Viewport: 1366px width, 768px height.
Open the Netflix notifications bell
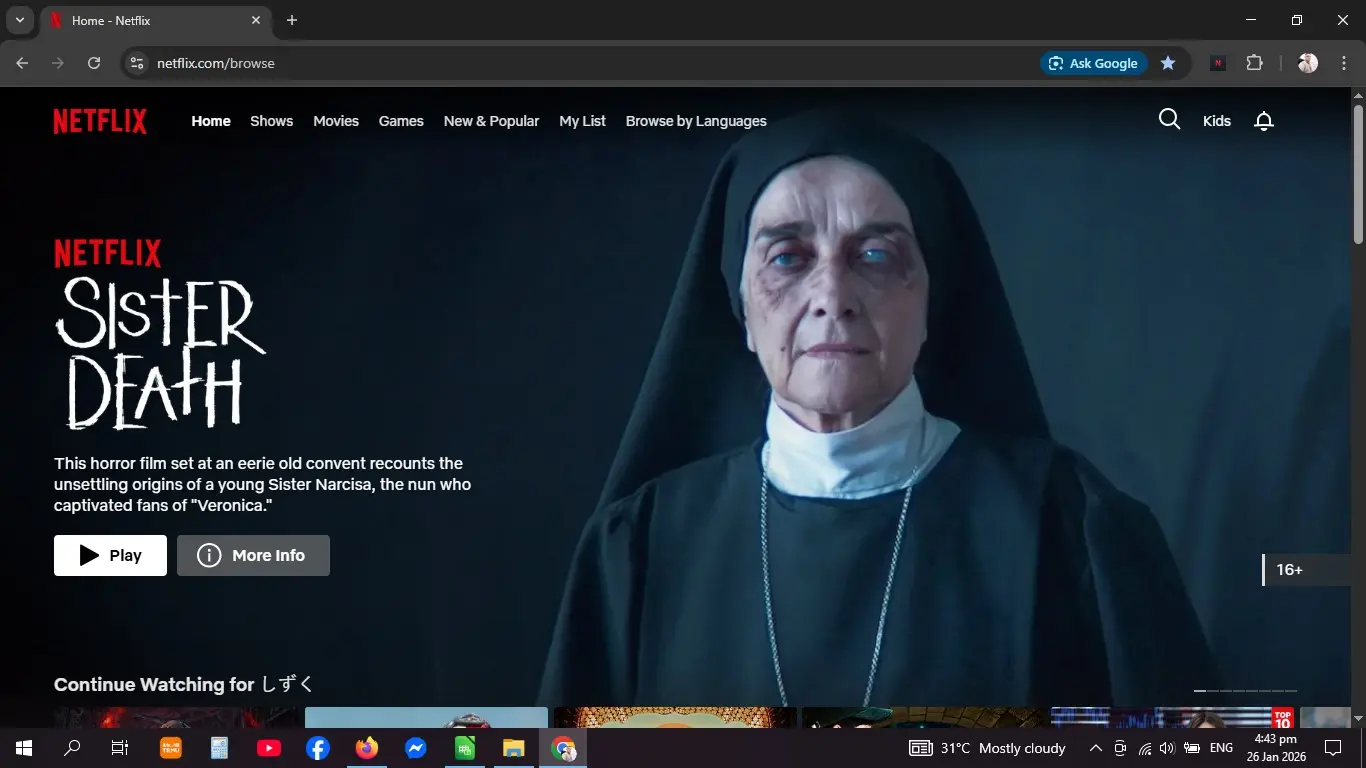[x=1264, y=121]
